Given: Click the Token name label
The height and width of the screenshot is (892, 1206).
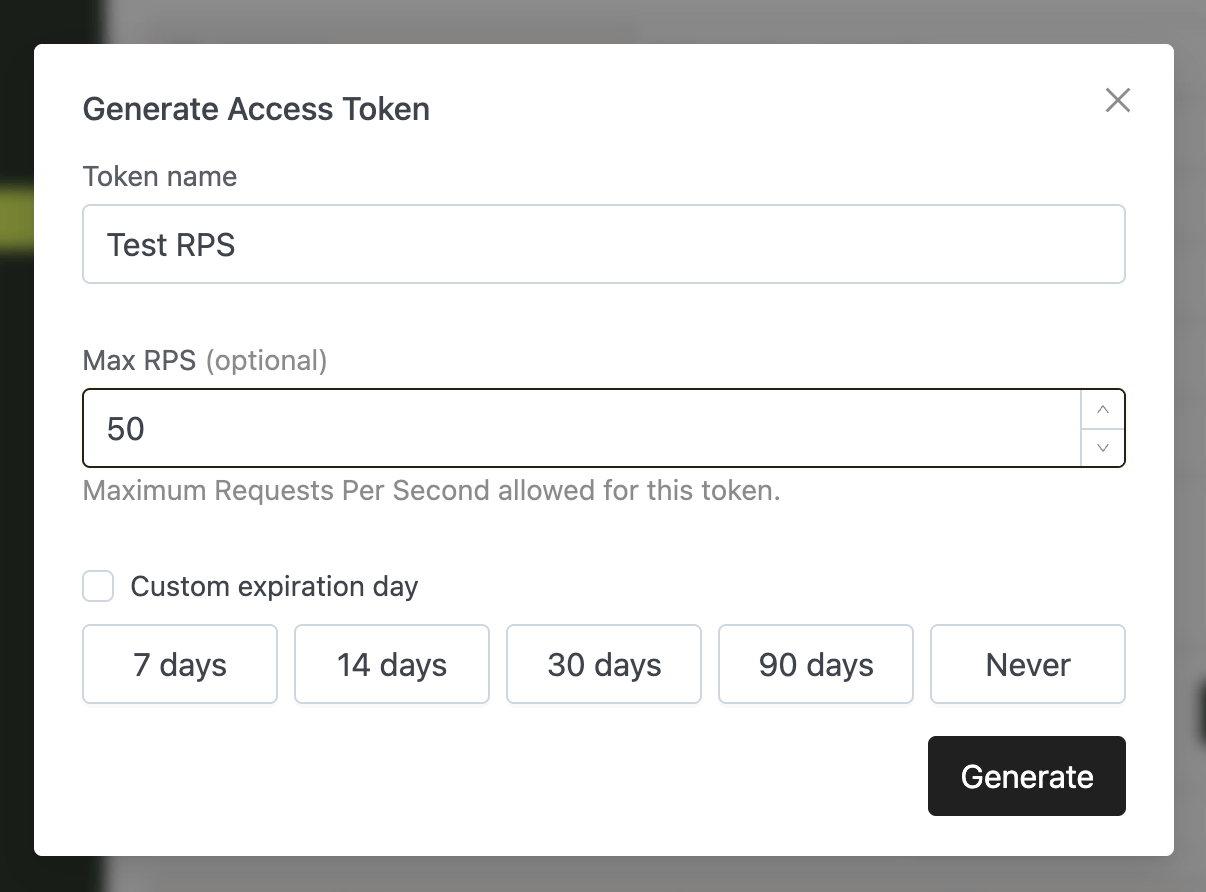Looking at the screenshot, I should [160, 177].
